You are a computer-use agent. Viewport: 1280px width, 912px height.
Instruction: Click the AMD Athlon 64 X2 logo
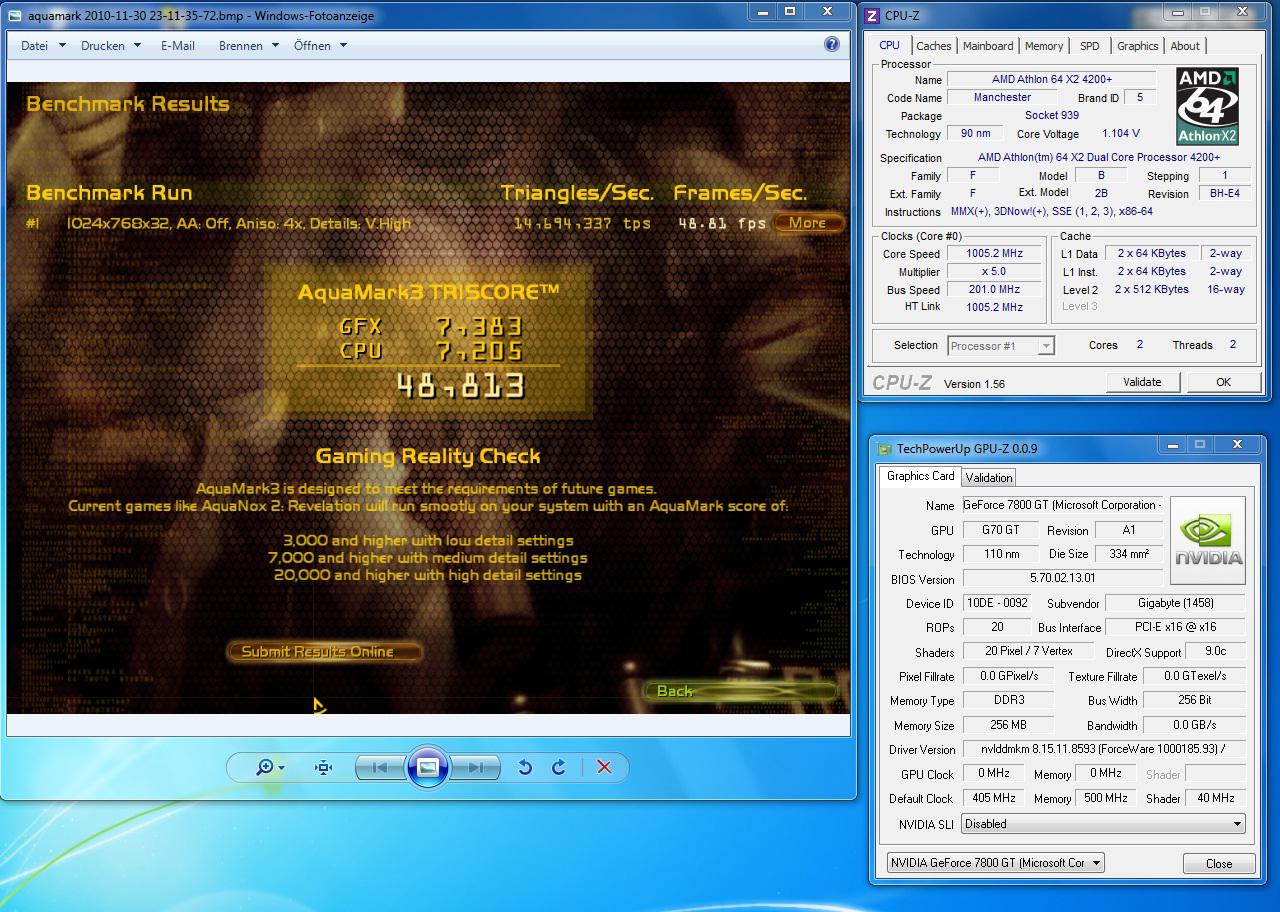1207,107
